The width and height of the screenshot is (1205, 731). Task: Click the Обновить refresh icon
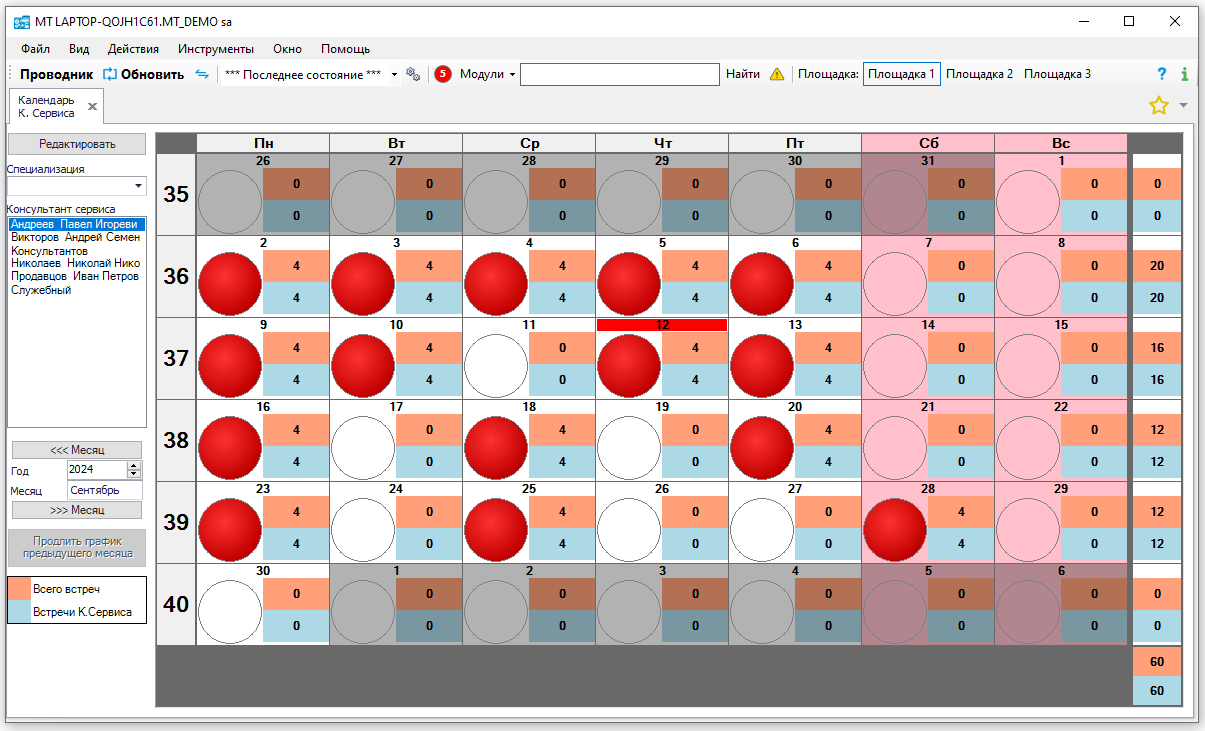coord(110,74)
